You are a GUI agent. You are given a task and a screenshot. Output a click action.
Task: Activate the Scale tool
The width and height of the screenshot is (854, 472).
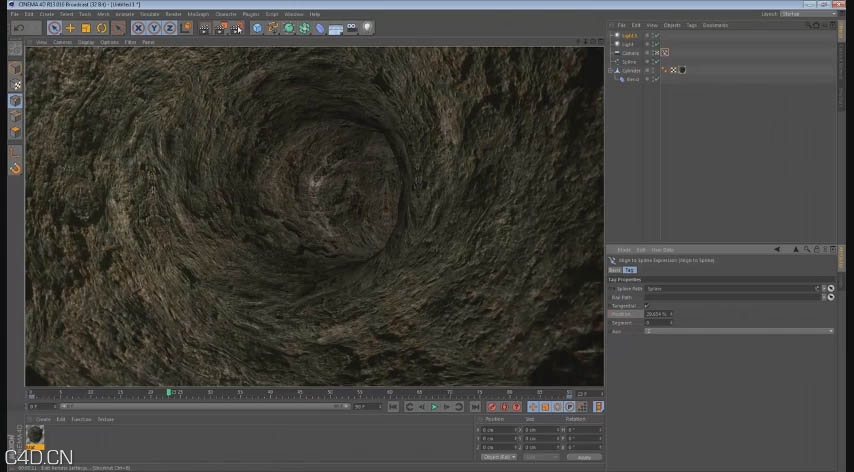click(86, 28)
